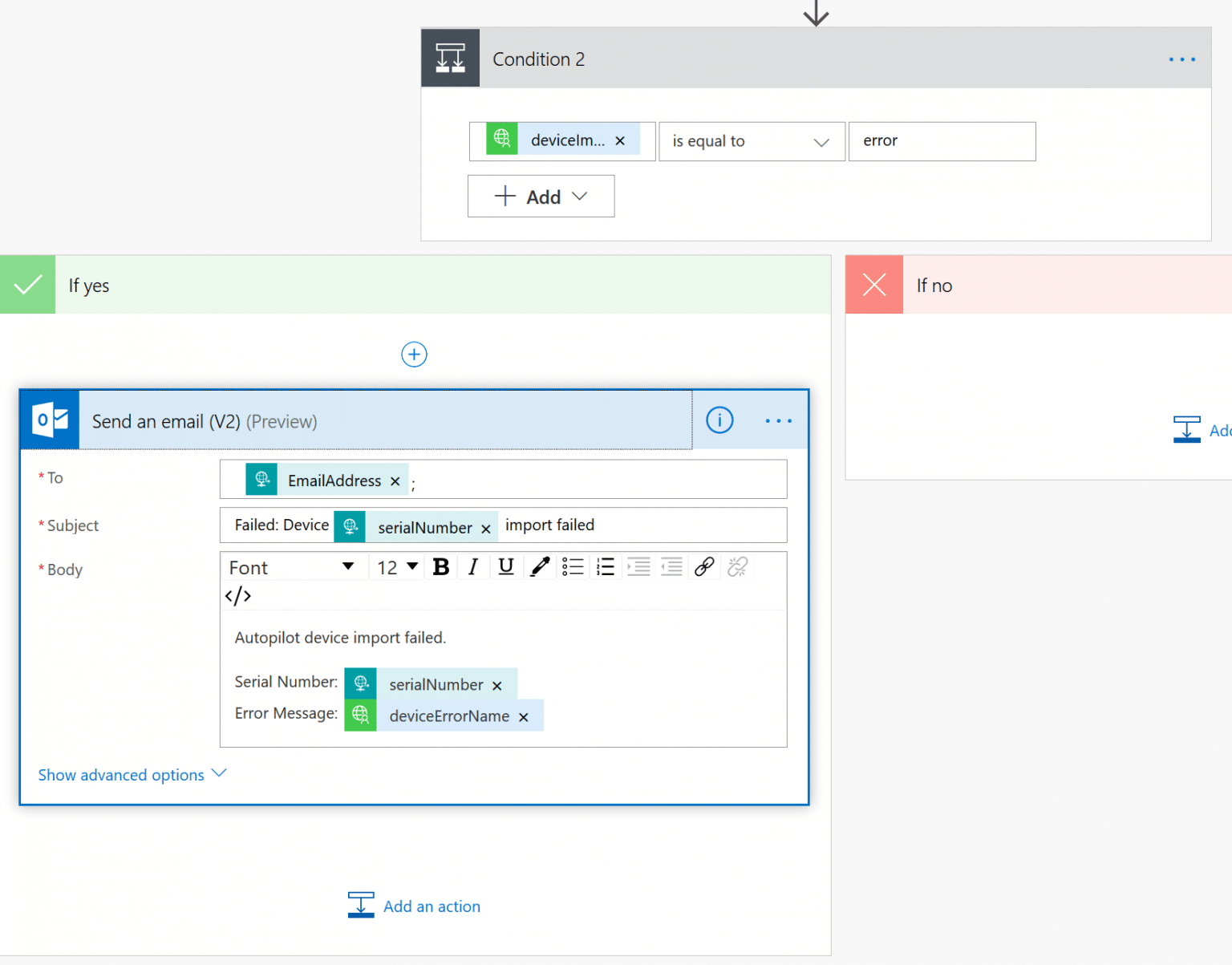This screenshot has width=1232, height=965.
Task: Click the Add an action link
Action: click(432, 906)
